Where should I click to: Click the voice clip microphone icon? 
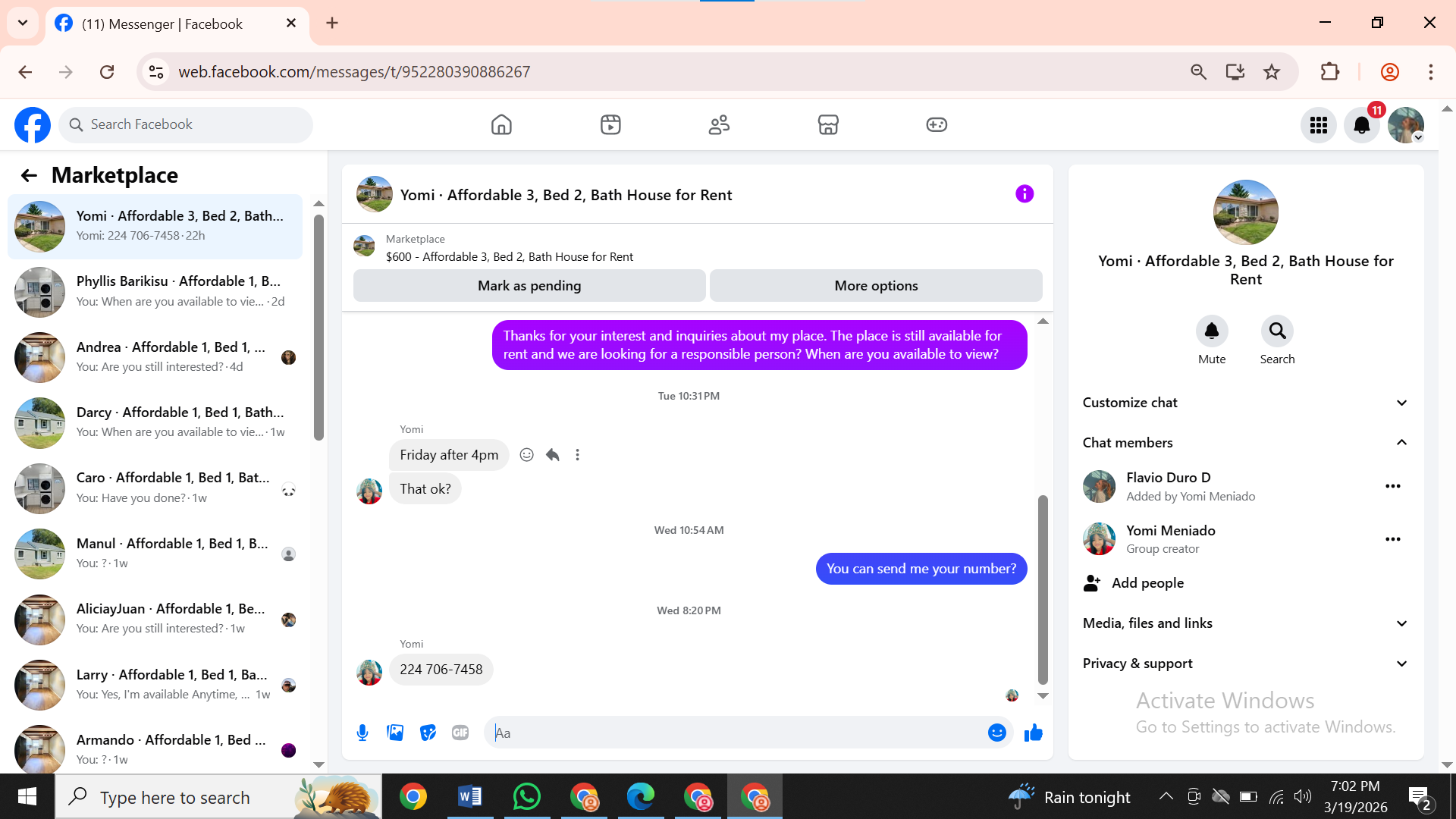(362, 733)
